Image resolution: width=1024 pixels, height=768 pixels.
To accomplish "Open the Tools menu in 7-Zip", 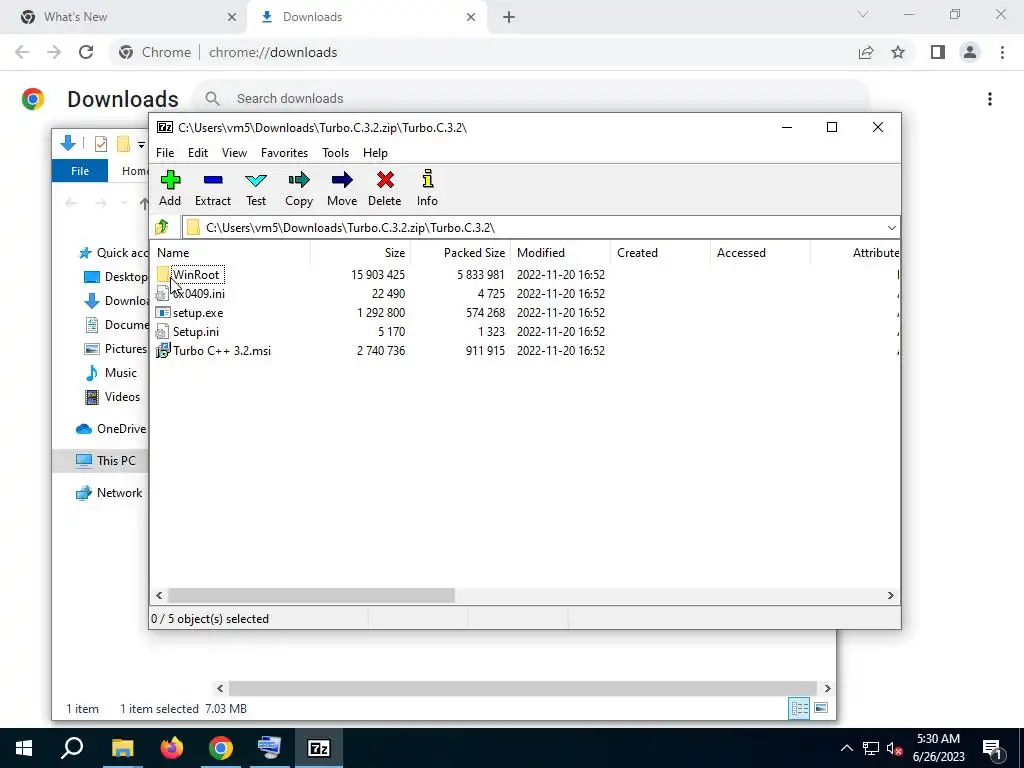I will [x=335, y=153].
